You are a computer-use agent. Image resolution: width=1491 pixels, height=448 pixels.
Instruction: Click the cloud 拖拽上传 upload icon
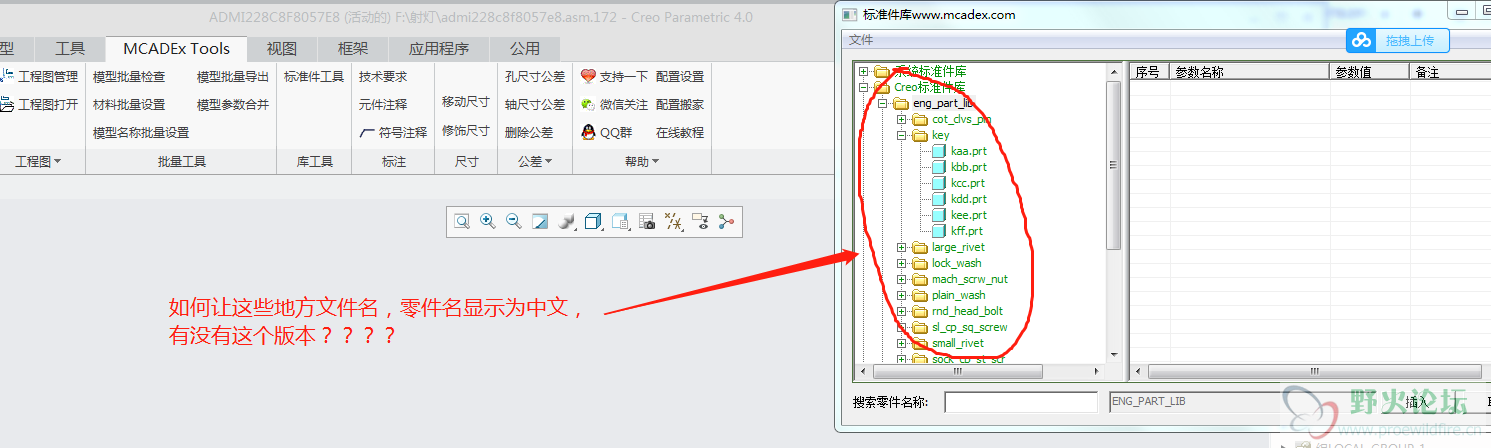point(1361,40)
